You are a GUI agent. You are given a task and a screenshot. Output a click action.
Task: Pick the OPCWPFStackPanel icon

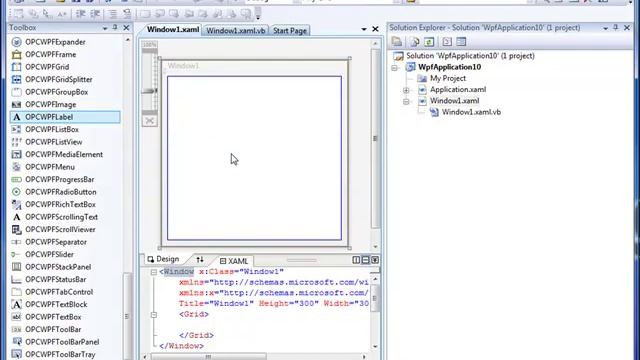[x=16, y=267]
